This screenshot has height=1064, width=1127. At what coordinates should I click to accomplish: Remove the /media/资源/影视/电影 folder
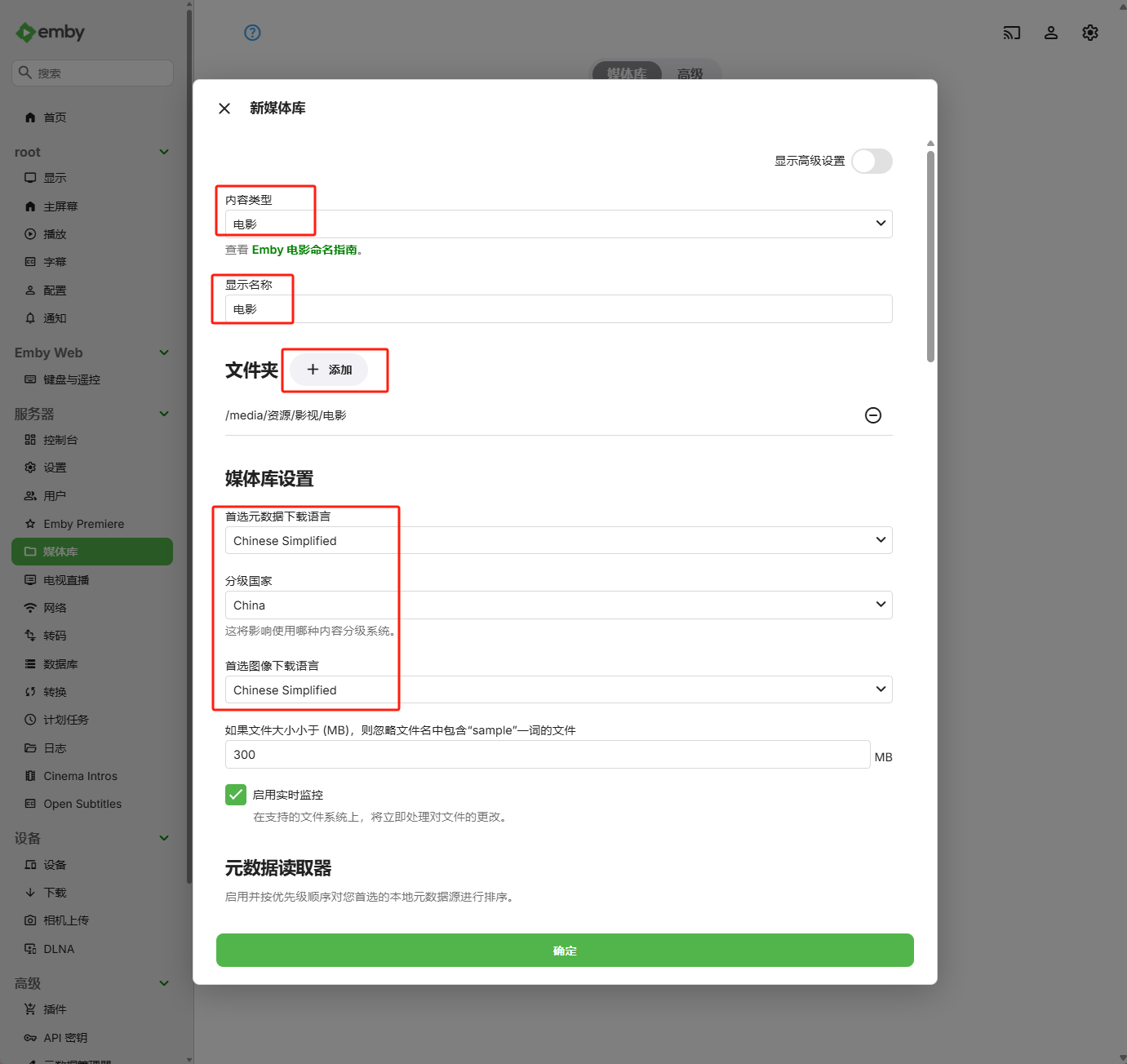pyautogui.click(x=873, y=415)
